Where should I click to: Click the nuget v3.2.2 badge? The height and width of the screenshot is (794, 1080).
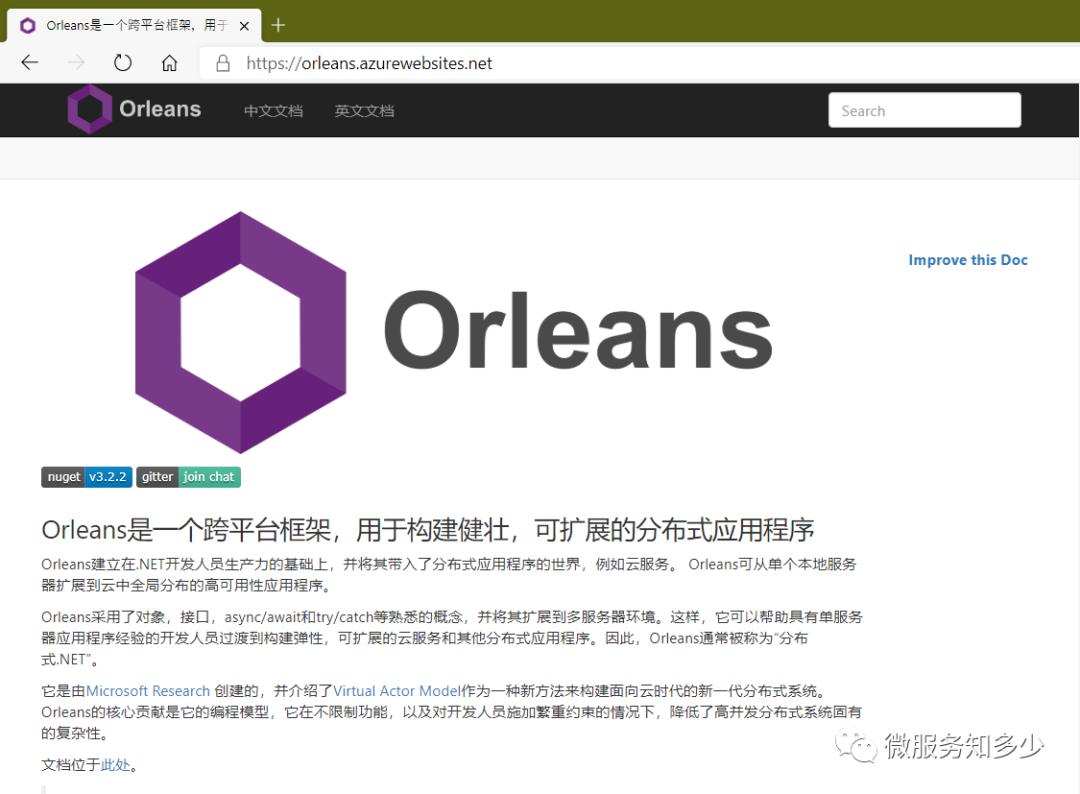click(87, 477)
